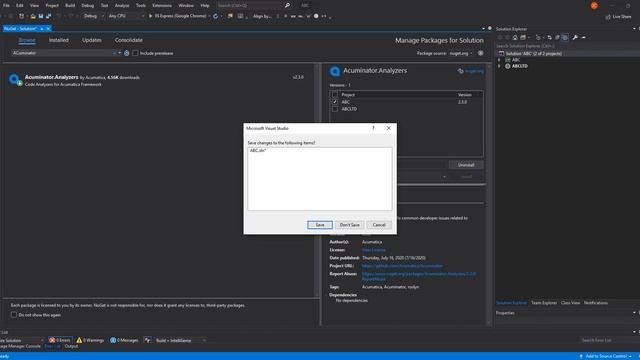The image size is (640, 360).
Task: Click the Live Share button
Action: [618, 17]
